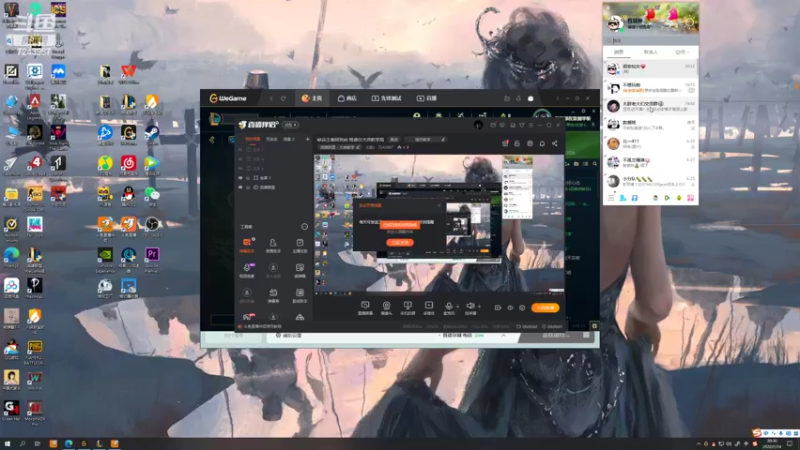This screenshot has height=450, width=800.
Task: Expand the microphone options arrow
Action: 457,307
